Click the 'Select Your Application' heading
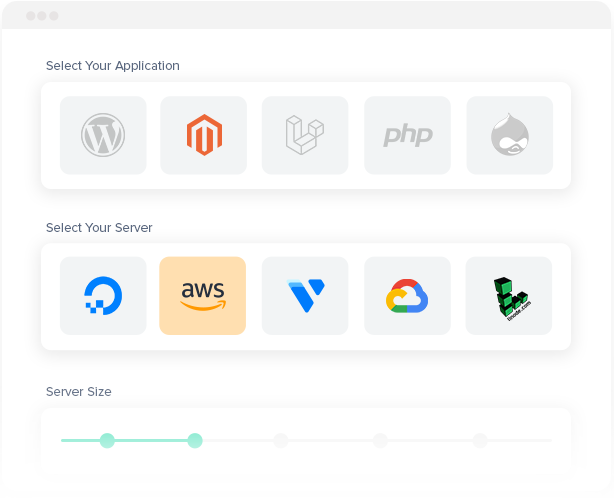Screen dimensions: 614x498 point(113,66)
